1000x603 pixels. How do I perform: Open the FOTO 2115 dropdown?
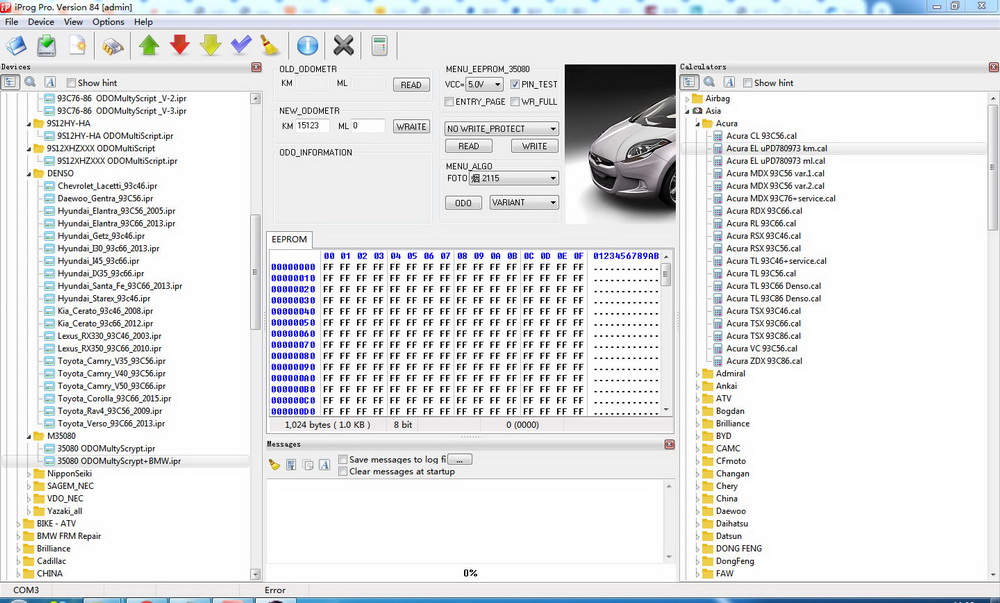514,178
